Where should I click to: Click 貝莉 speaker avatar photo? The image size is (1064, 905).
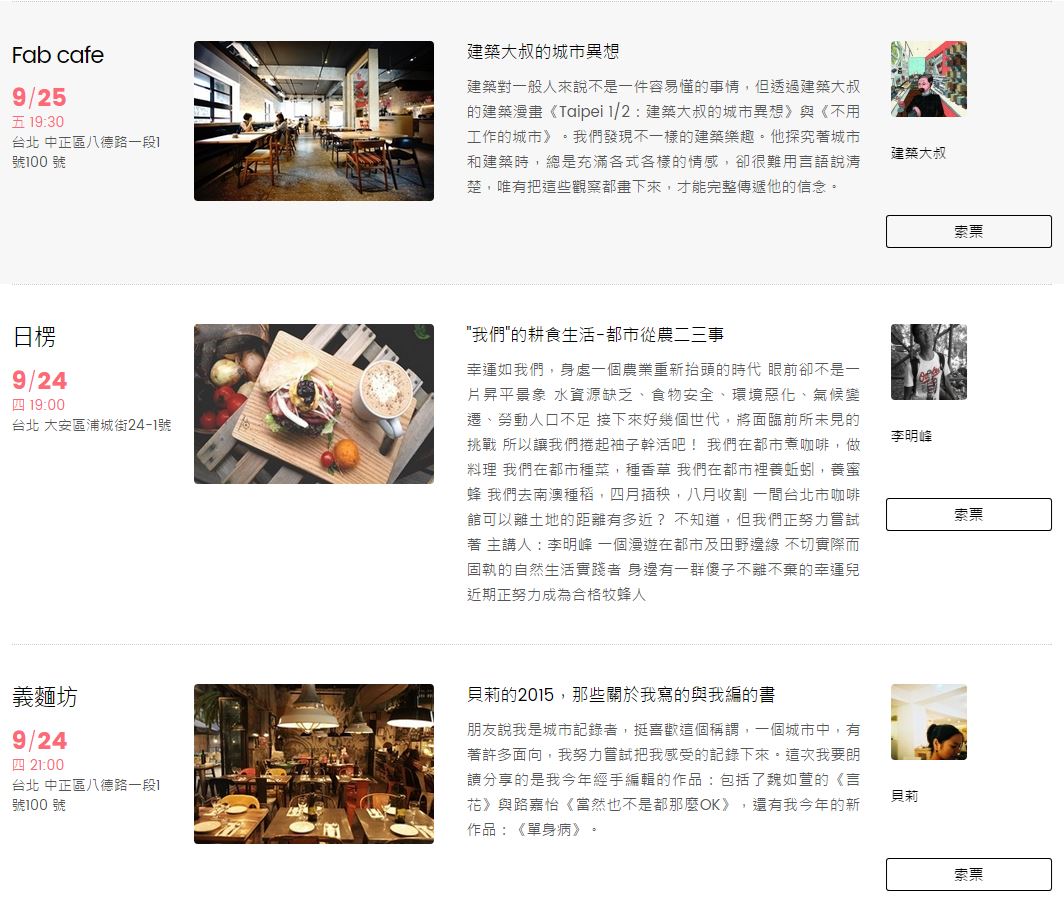929,722
